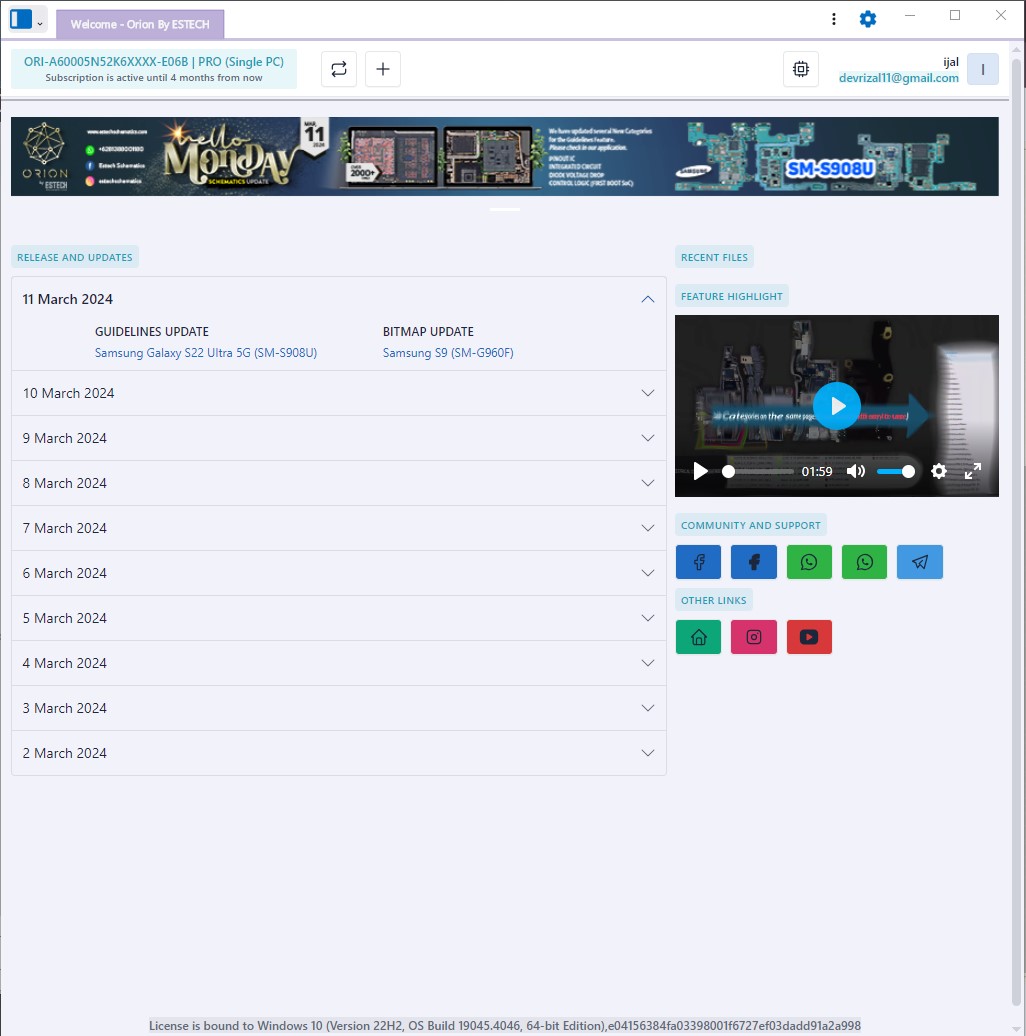Open Samsung S9 (SM-G960F) bitmap link
The width and height of the screenshot is (1026, 1036).
(x=448, y=353)
